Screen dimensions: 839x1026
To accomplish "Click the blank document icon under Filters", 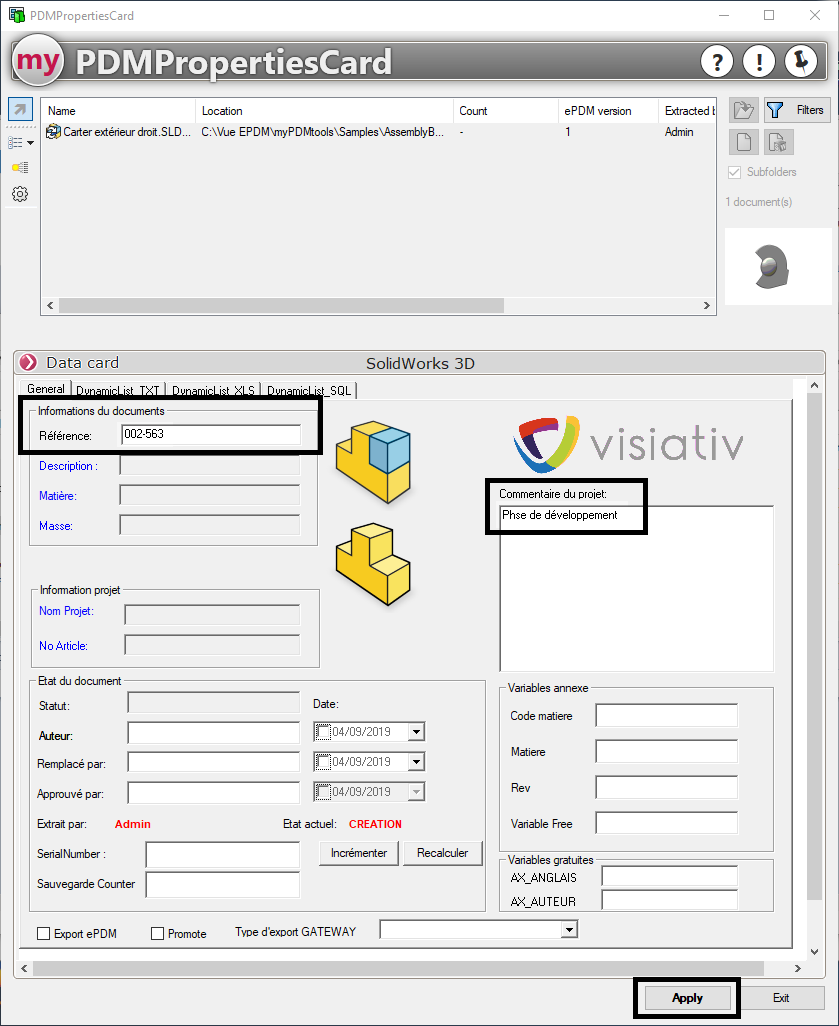I will point(743,142).
